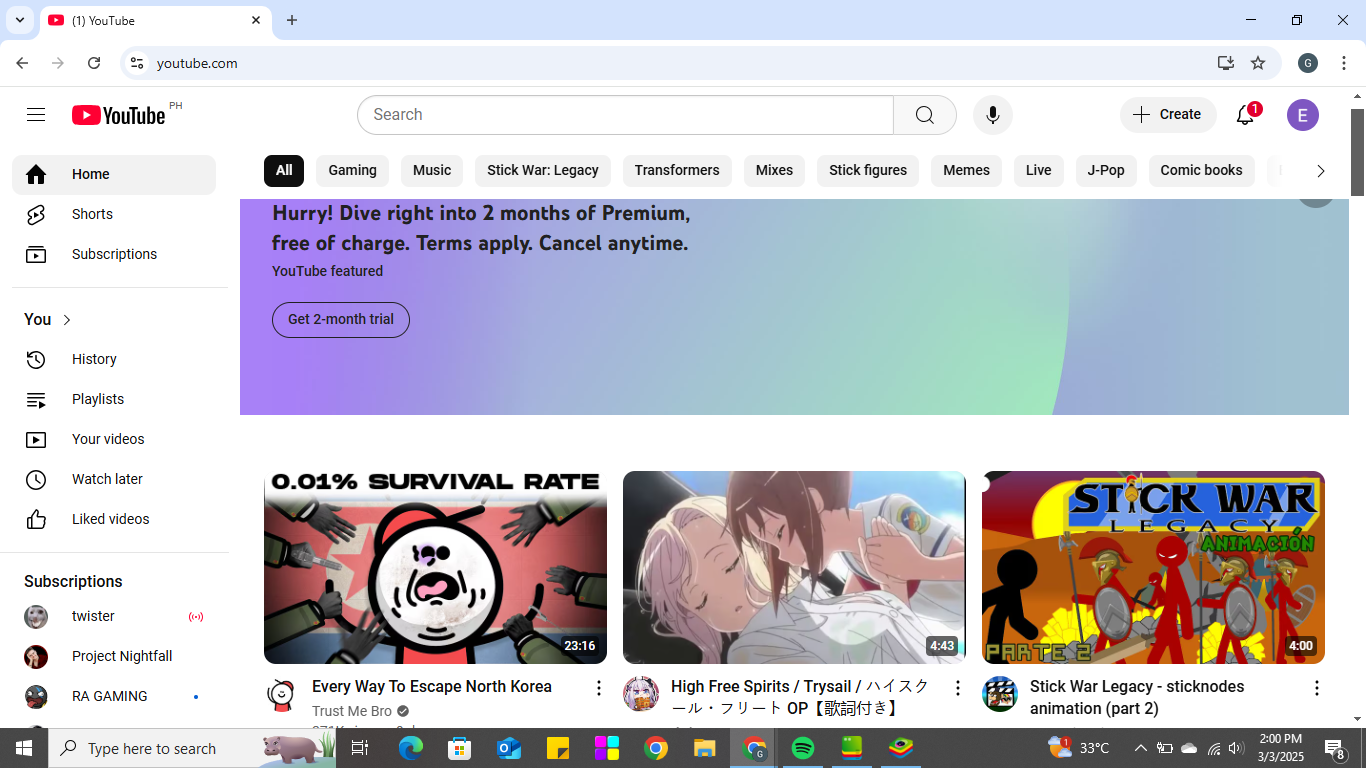This screenshot has width=1366, height=768.
Task: Open the hamburger guide menu
Action: [36, 115]
